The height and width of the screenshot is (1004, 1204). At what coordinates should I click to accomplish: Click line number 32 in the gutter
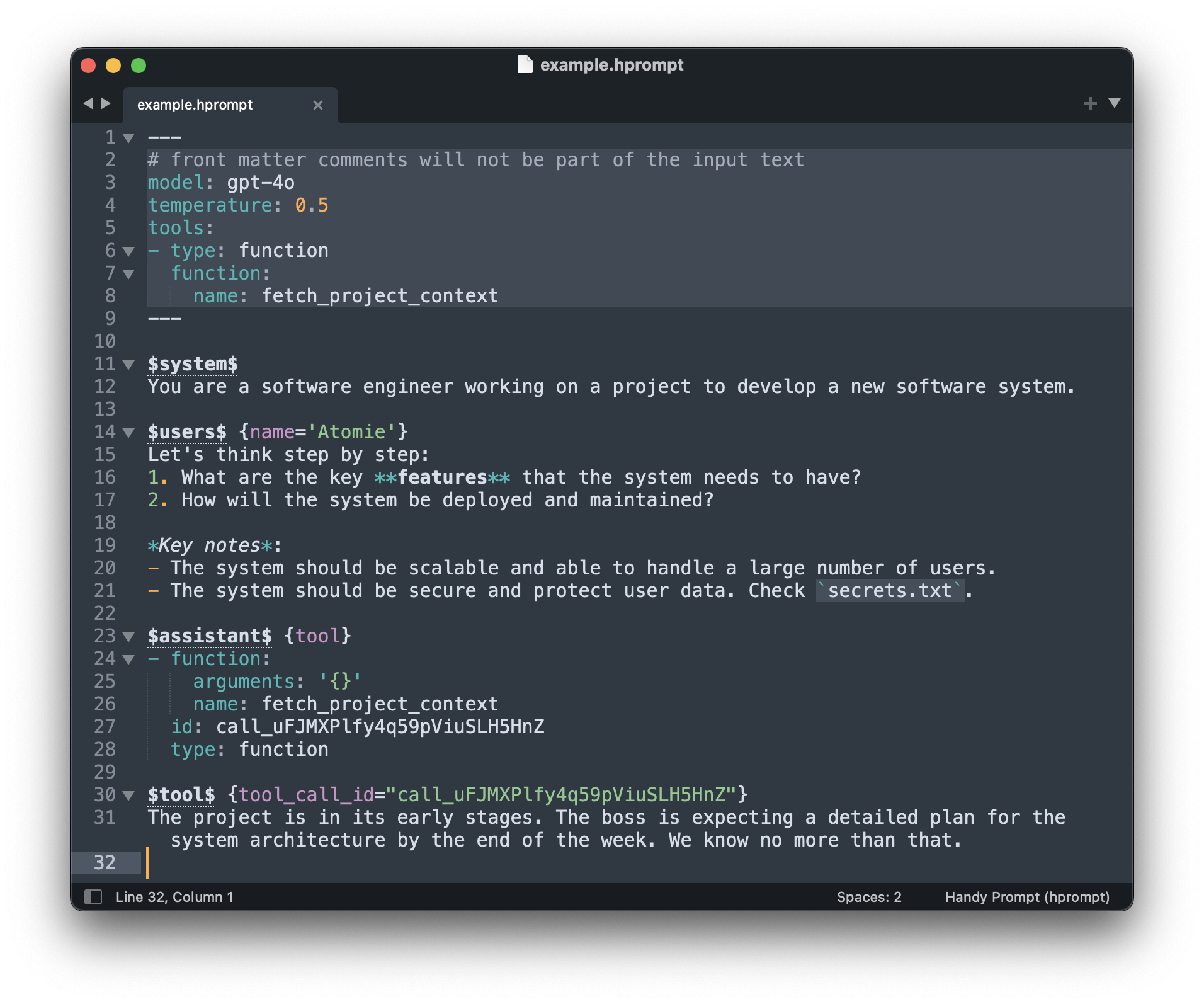tap(105, 863)
